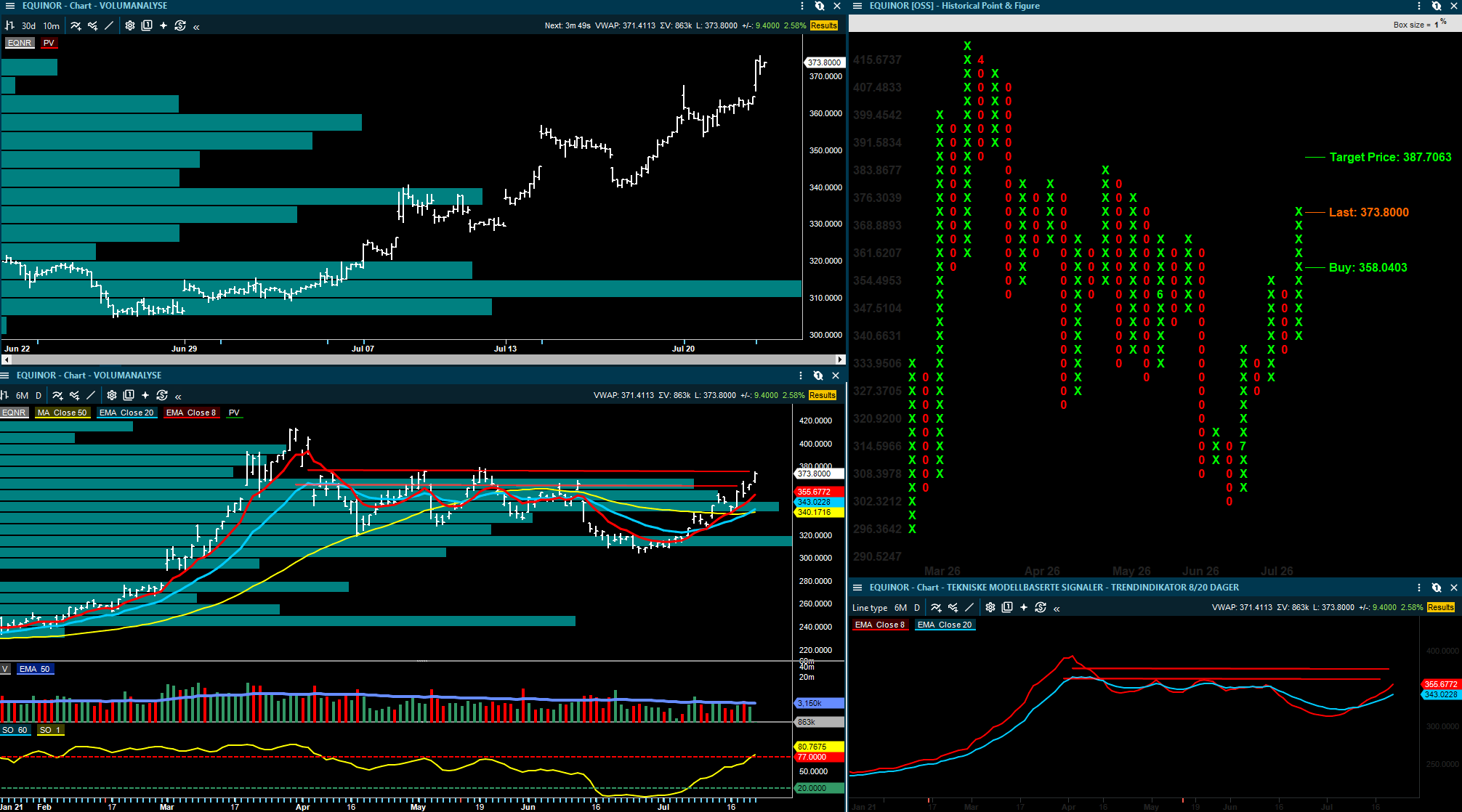Click search-link icon of 6M chart panel
1462x812 pixels.
coord(818,375)
